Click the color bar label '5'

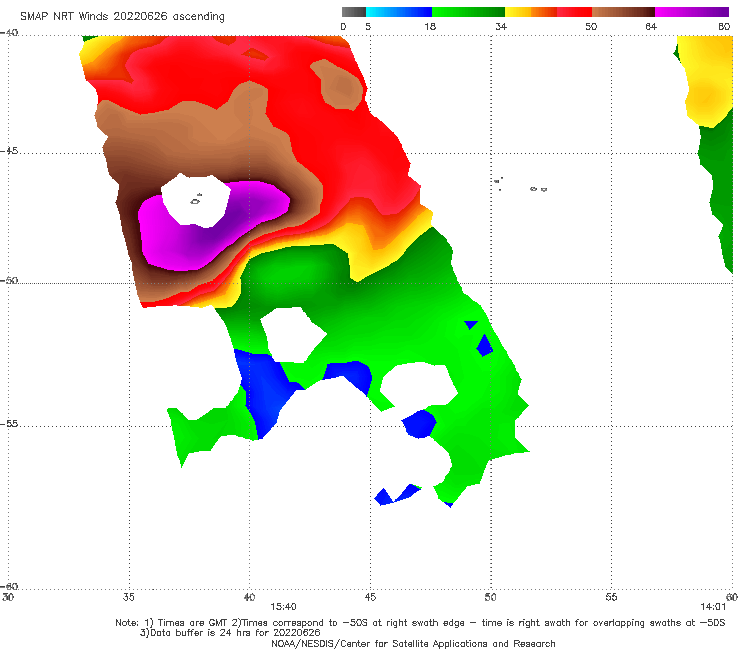tap(368, 27)
